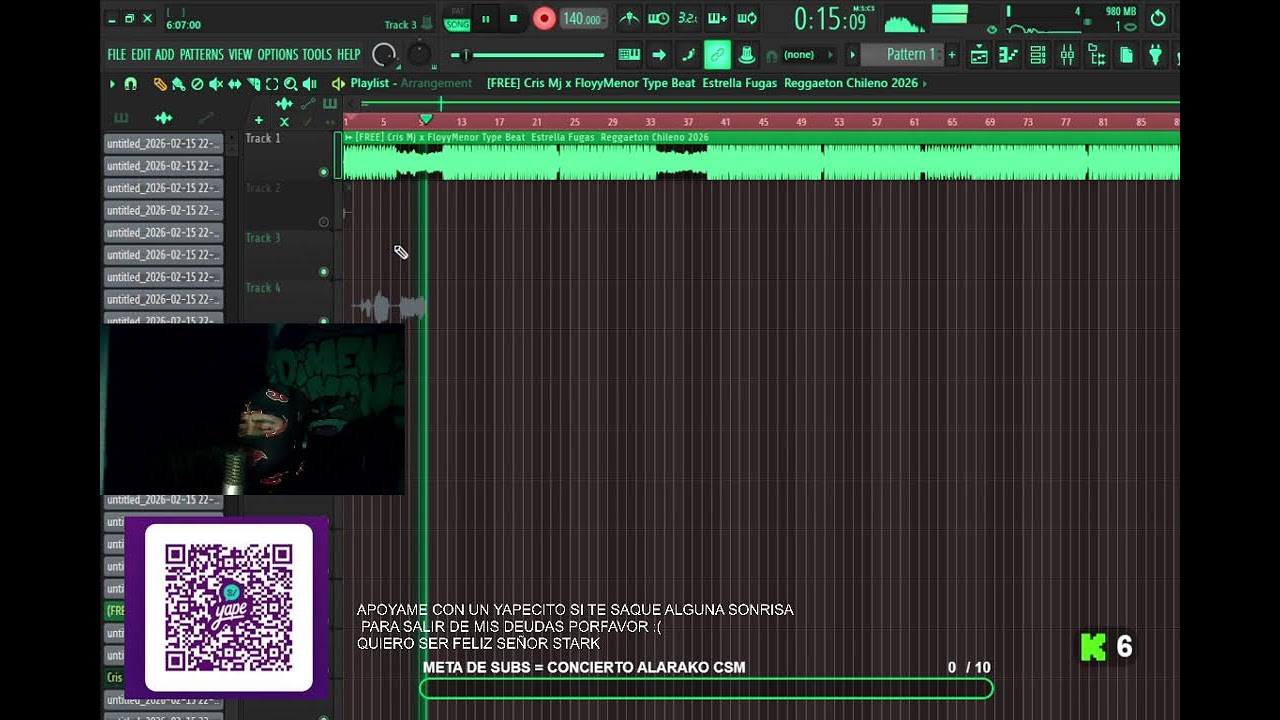This screenshot has height=720, width=1280.
Task: Toggle the Playlist magnet snap icon
Action: pyautogui.click(x=130, y=84)
